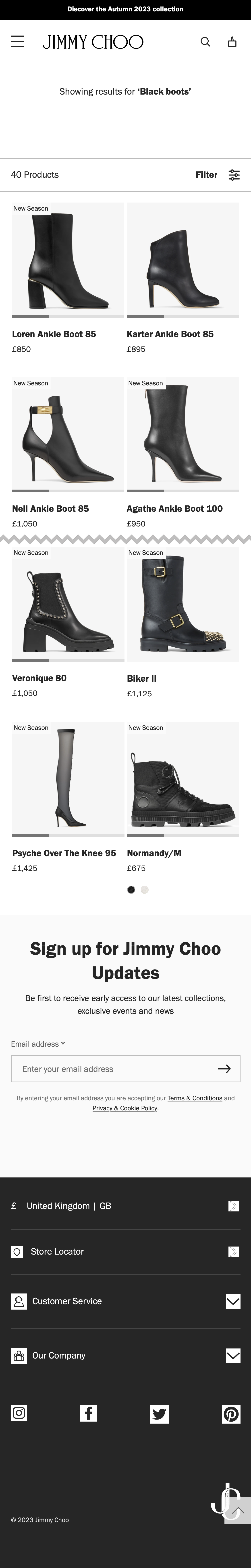Expand the Our Company section
251x1568 pixels.
[233, 1356]
